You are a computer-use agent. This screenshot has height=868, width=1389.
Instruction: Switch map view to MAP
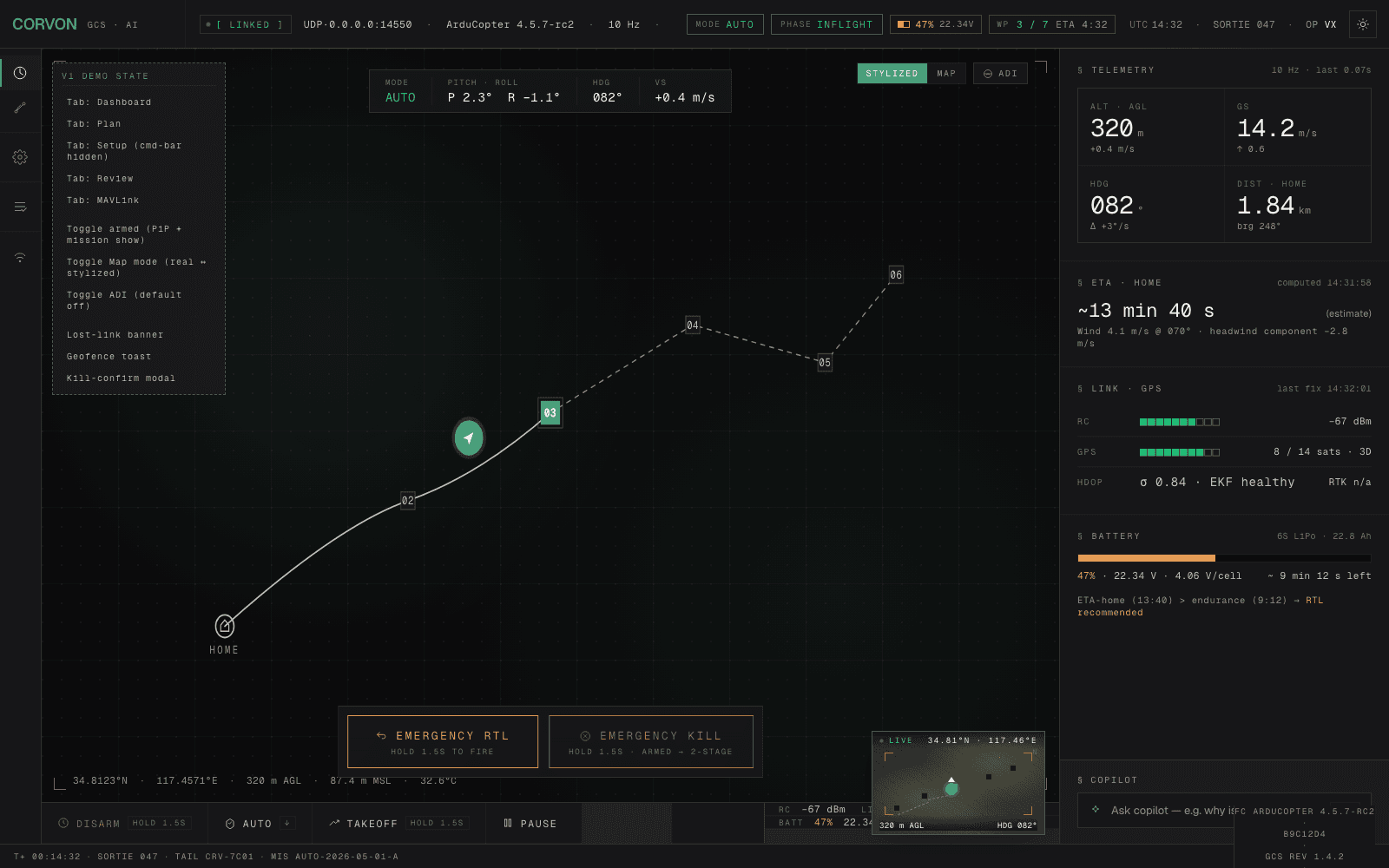pos(946,74)
